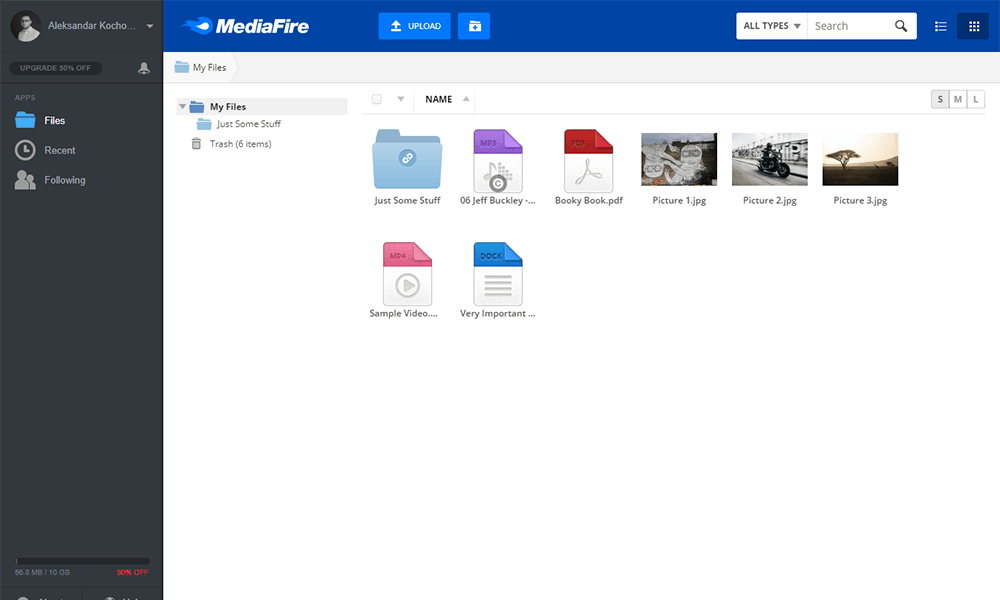The height and width of the screenshot is (600, 1000).
Task: Tick the select all files checkbox
Action: click(376, 99)
